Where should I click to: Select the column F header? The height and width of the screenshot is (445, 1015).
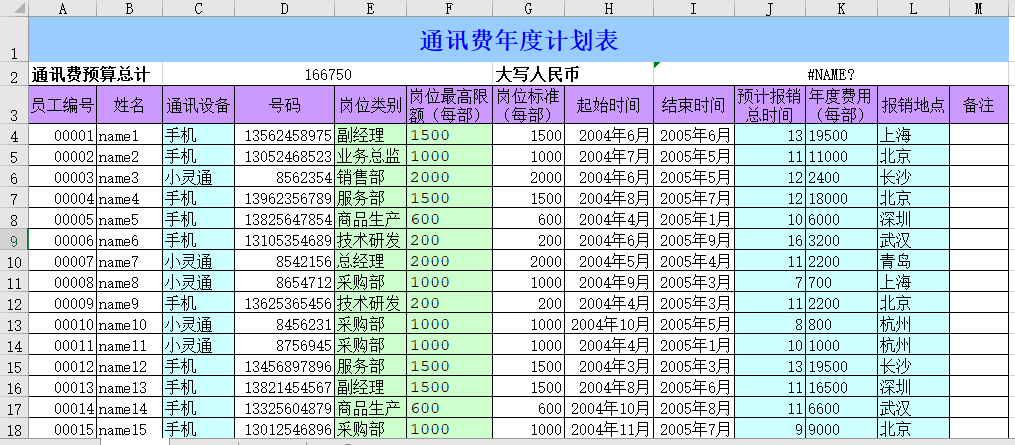pyautogui.click(x=449, y=8)
